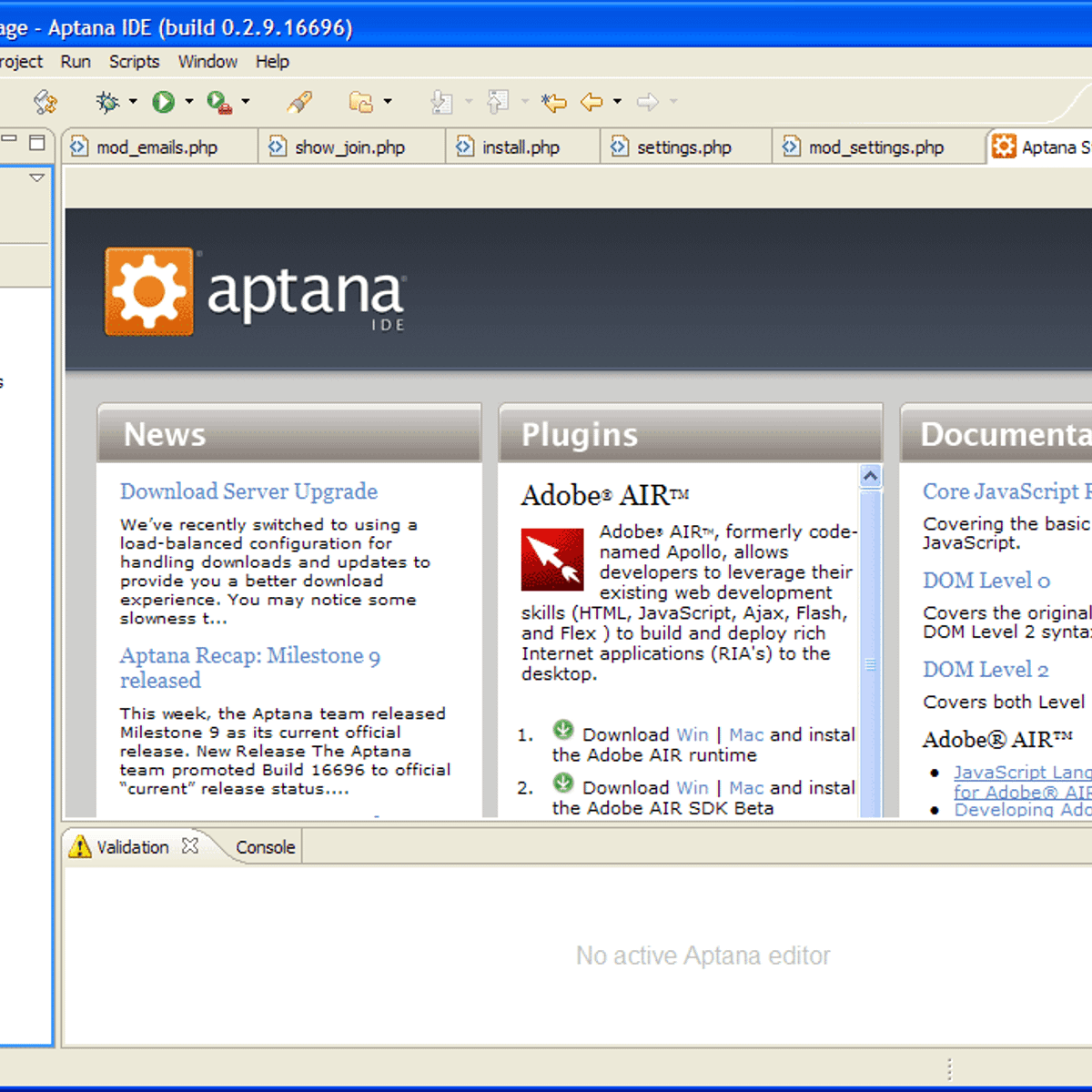Switch to the mod_settings.php tab
Viewport: 1092px width, 1092px height.
click(x=879, y=147)
